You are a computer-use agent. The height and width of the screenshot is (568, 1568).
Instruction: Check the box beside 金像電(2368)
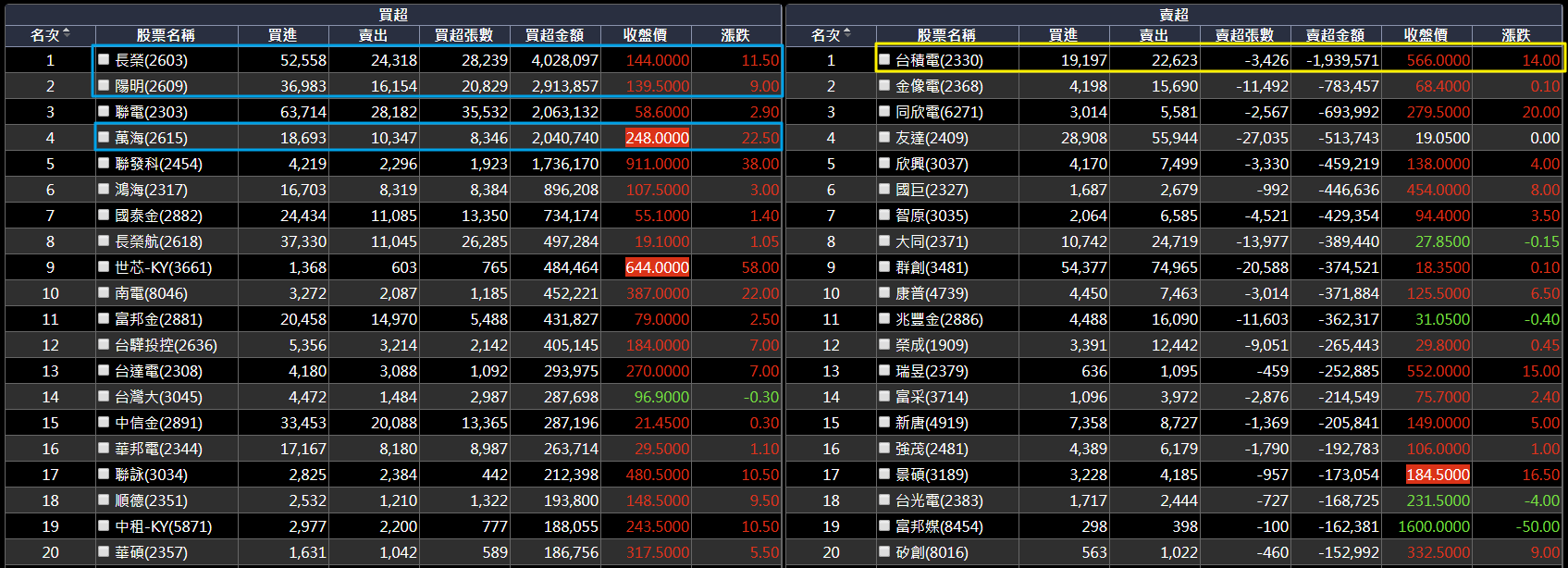coord(885,85)
